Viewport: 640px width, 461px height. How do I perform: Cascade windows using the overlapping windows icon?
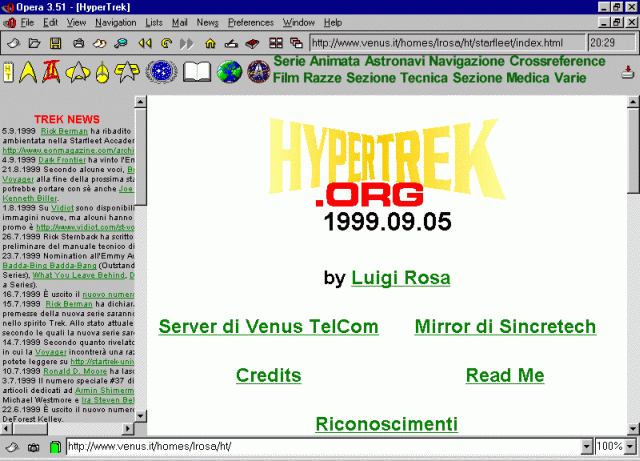296,43
